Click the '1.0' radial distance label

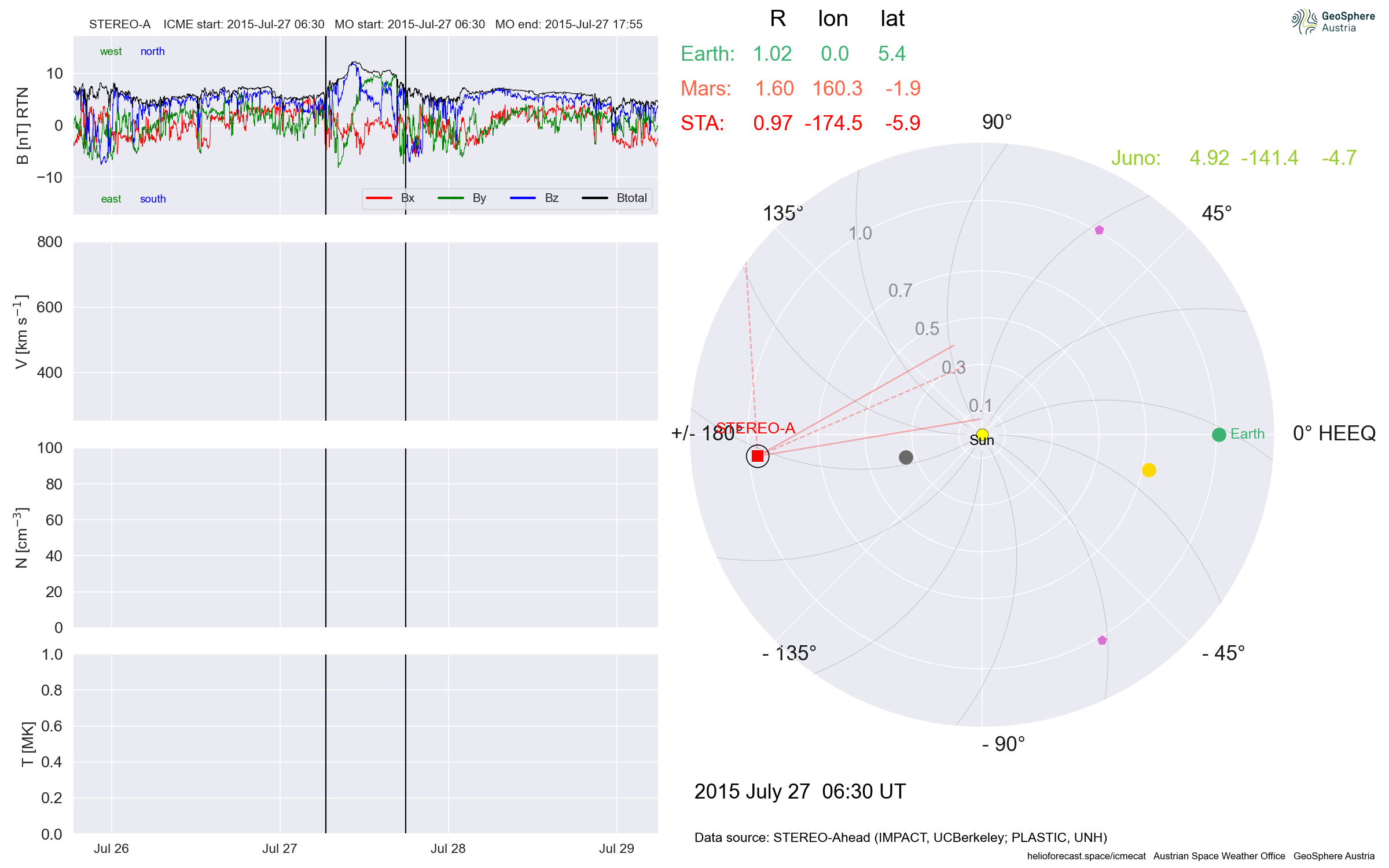coord(860,233)
